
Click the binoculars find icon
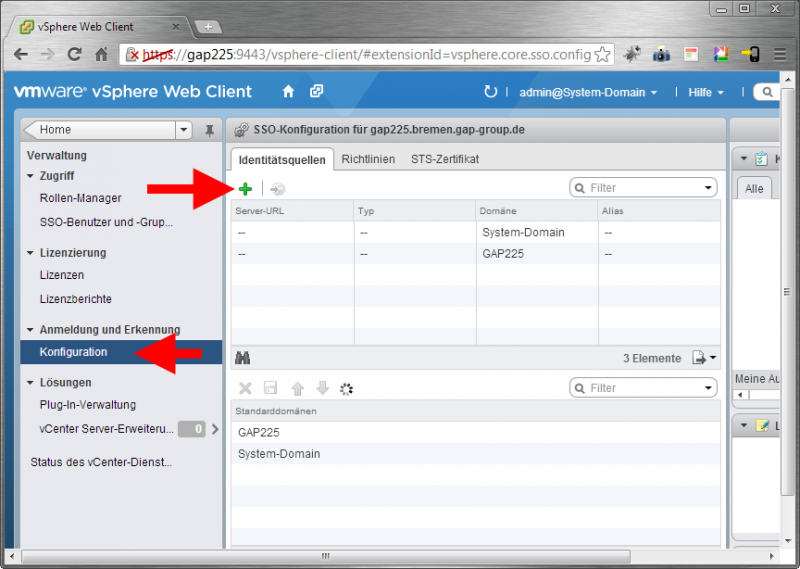click(x=242, y=358)
